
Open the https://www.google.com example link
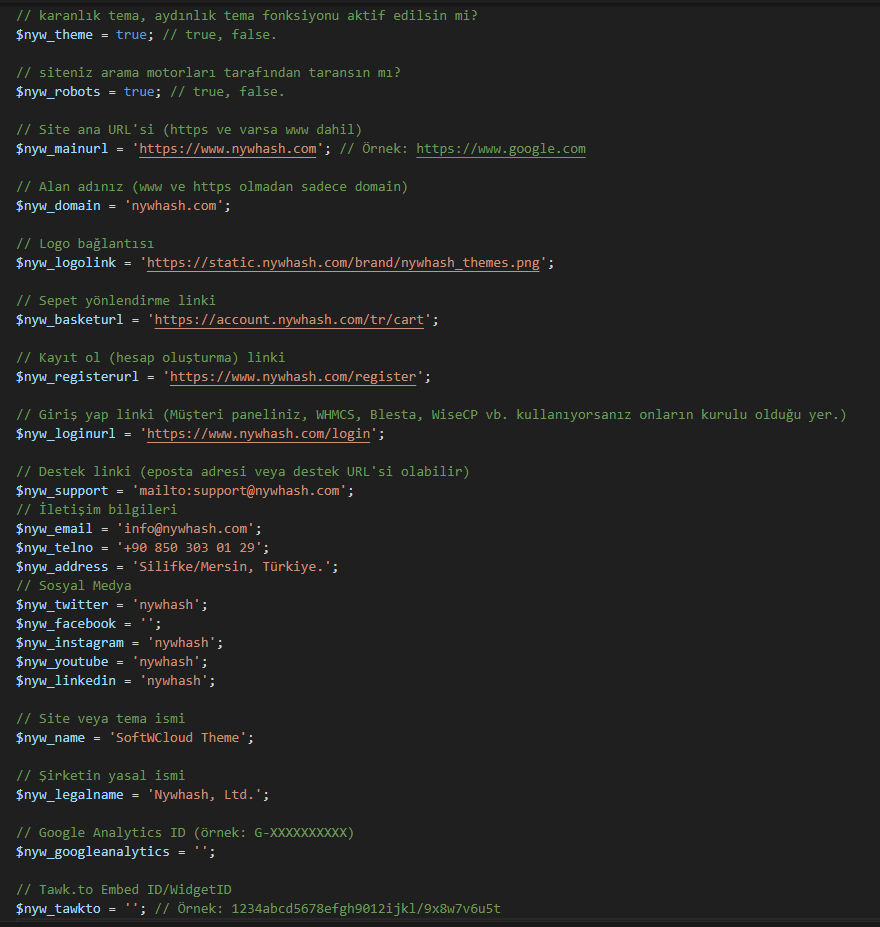point(501,148)
